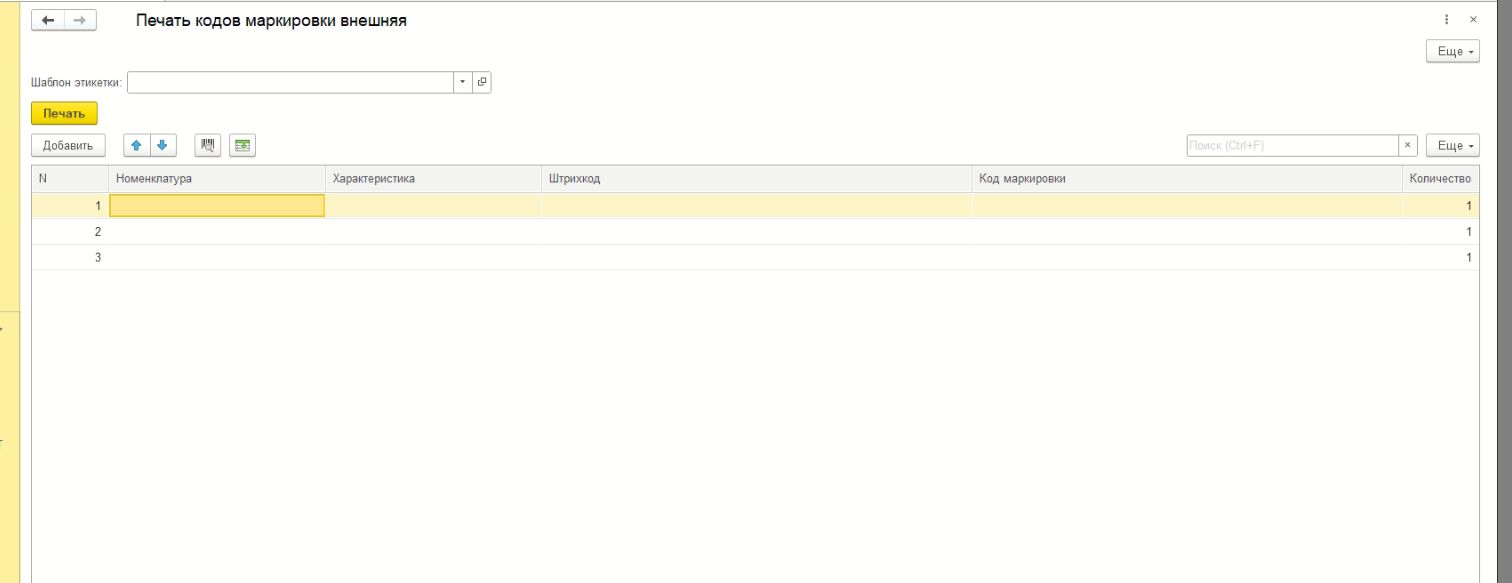
Task: Move row down with blue arrow
Action: coord(163,146)
